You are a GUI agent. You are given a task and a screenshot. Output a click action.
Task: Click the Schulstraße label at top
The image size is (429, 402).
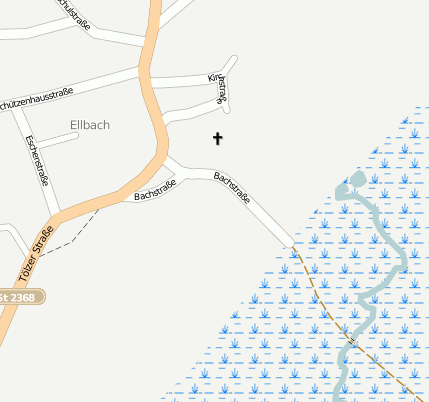point(74,14)
